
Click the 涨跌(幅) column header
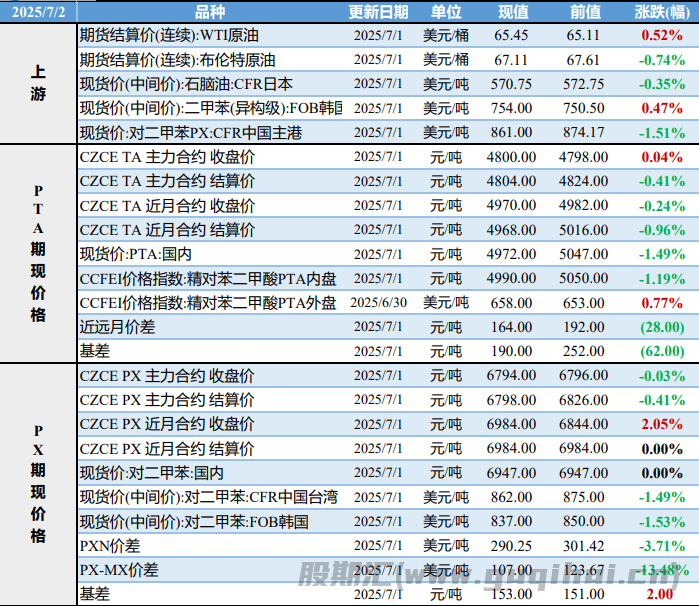pos(661,11)
